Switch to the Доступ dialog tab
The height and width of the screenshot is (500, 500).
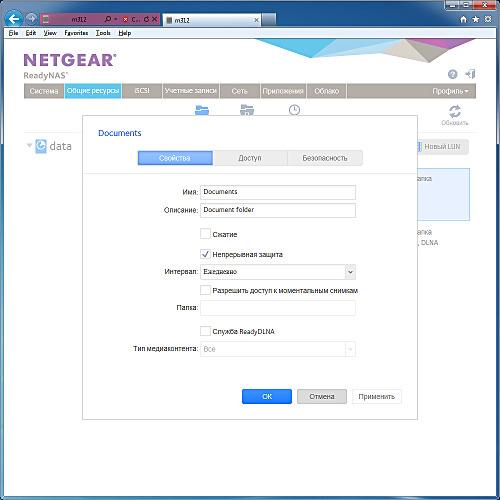[x=250, y=158]
